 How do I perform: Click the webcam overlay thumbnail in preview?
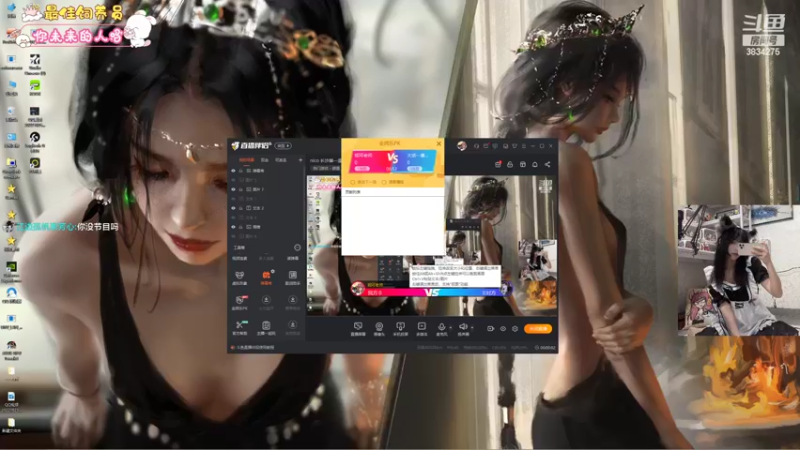click(538, 259)
